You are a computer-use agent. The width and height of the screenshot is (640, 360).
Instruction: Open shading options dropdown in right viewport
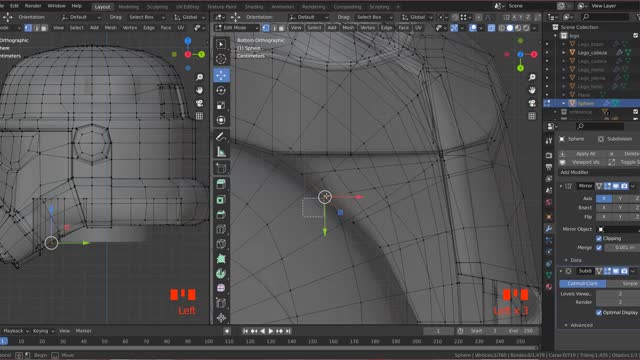535,28
